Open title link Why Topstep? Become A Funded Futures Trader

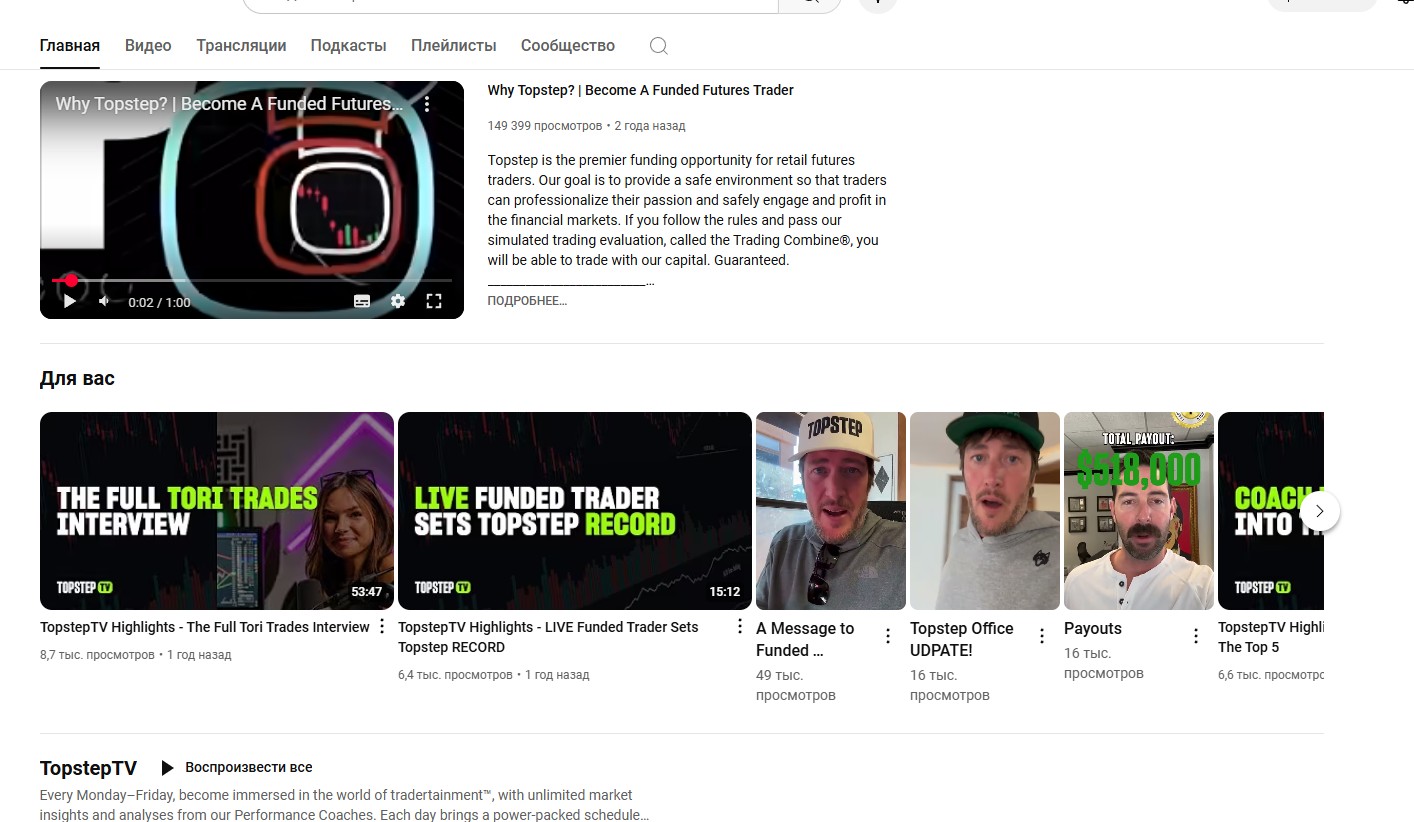click(x=640, y=90)
